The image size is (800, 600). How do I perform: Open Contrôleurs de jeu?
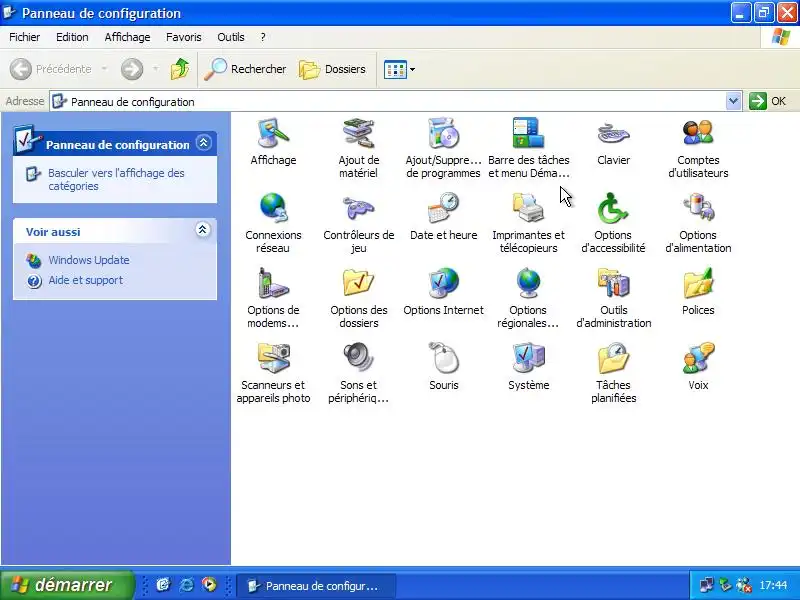coord(358,223)
